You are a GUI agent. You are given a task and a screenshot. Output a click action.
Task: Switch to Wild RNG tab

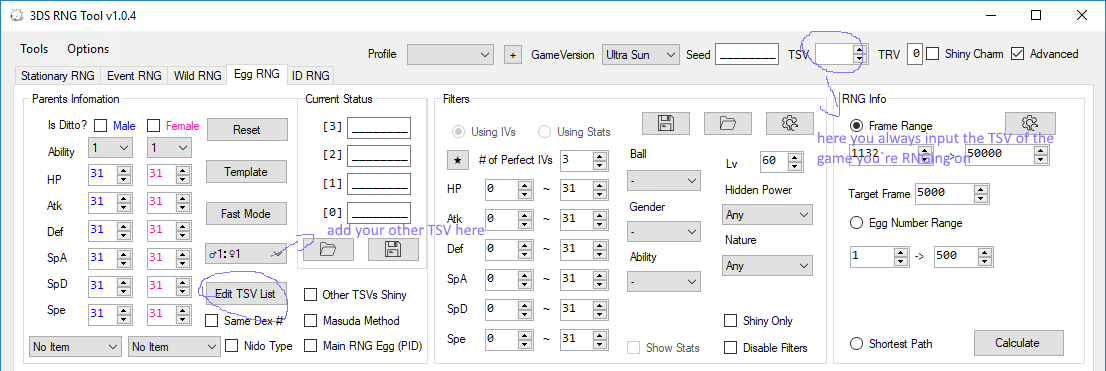coord(197,75)
